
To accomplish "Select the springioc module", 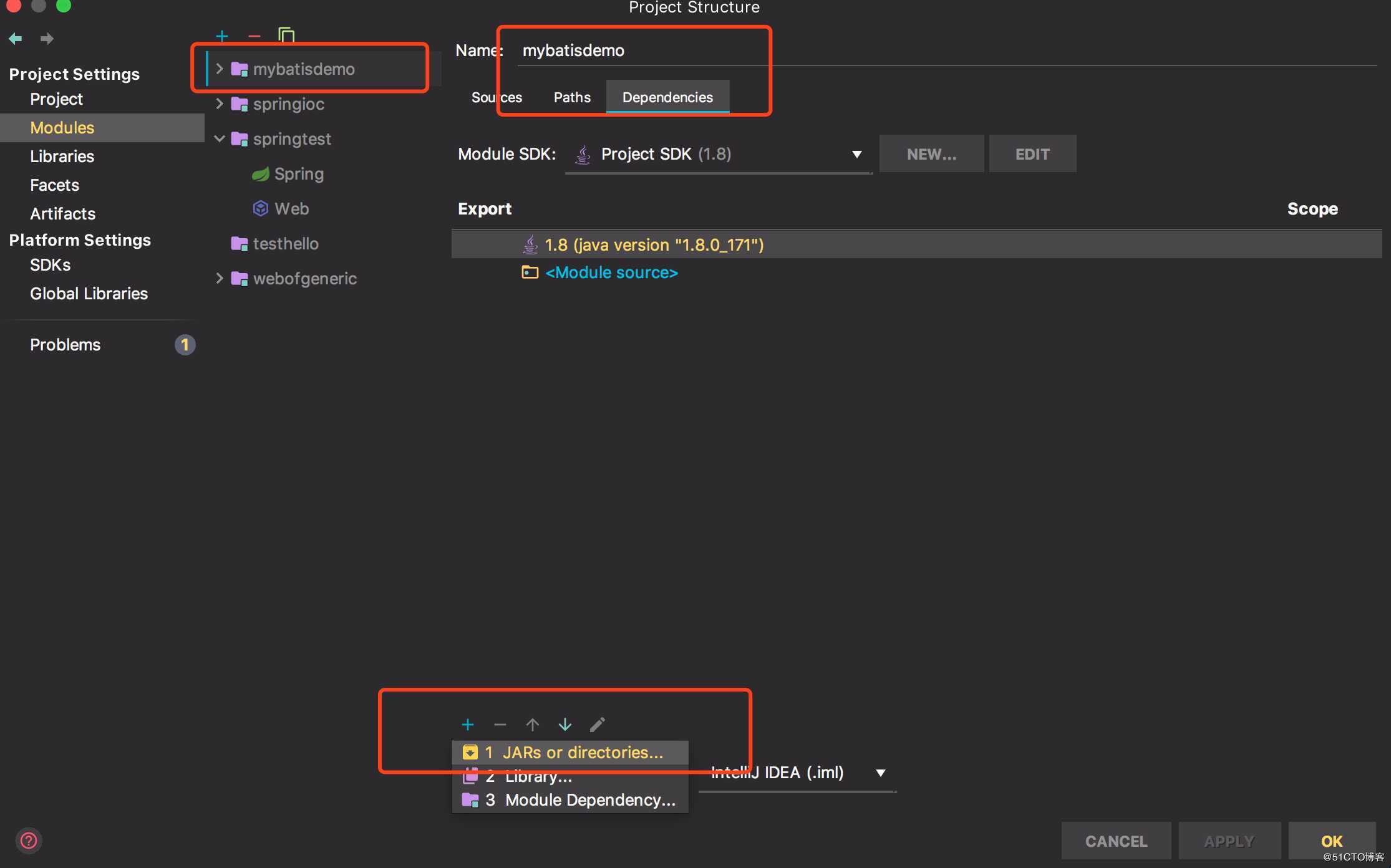I will tap(289, 104).
